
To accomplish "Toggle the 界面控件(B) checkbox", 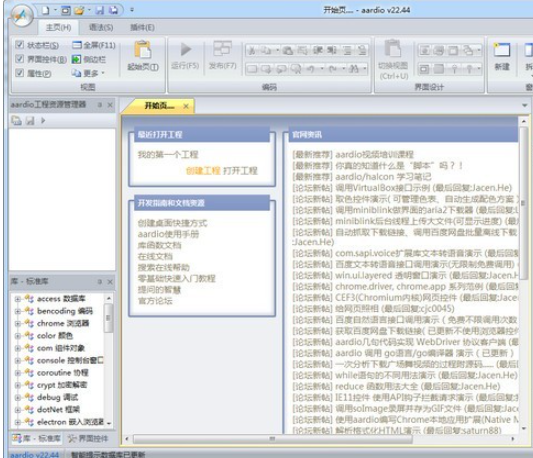I will coord(20,59).
